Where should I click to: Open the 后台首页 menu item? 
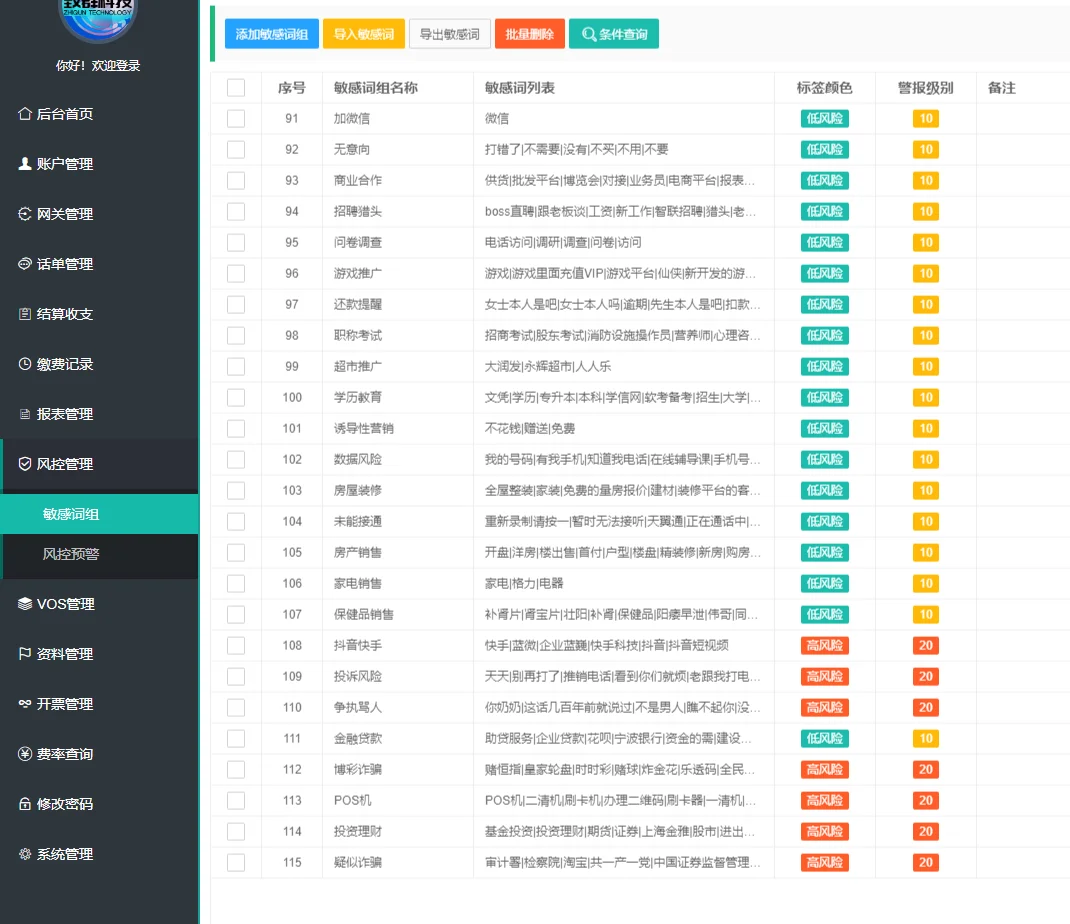[99, 114]
